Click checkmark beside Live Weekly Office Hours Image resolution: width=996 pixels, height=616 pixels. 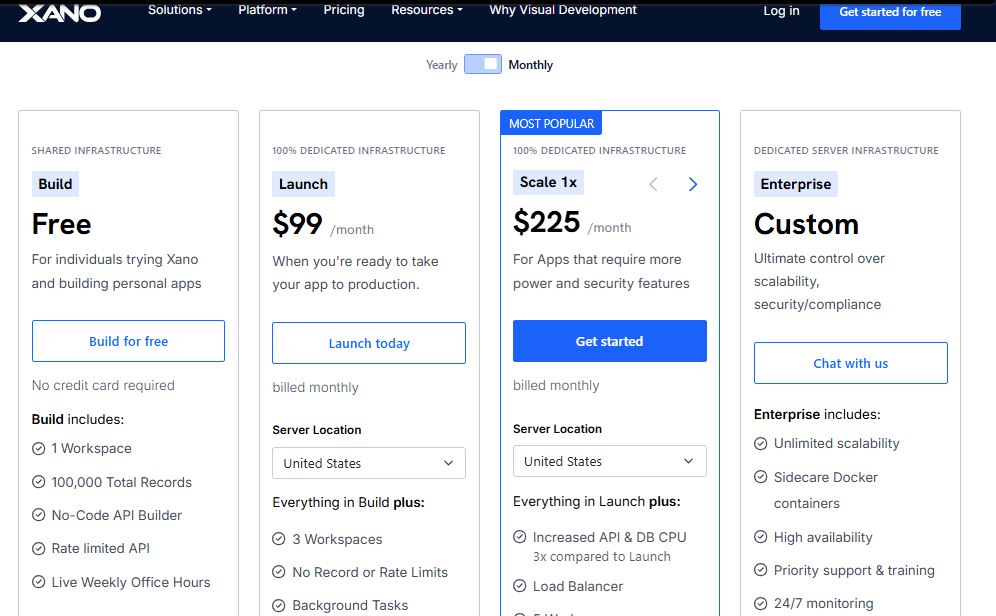39,582
